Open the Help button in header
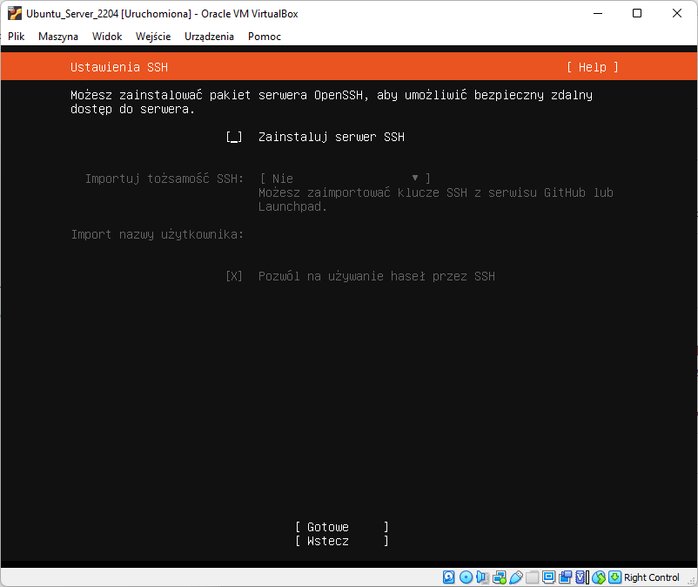 (x=592, y=67)
